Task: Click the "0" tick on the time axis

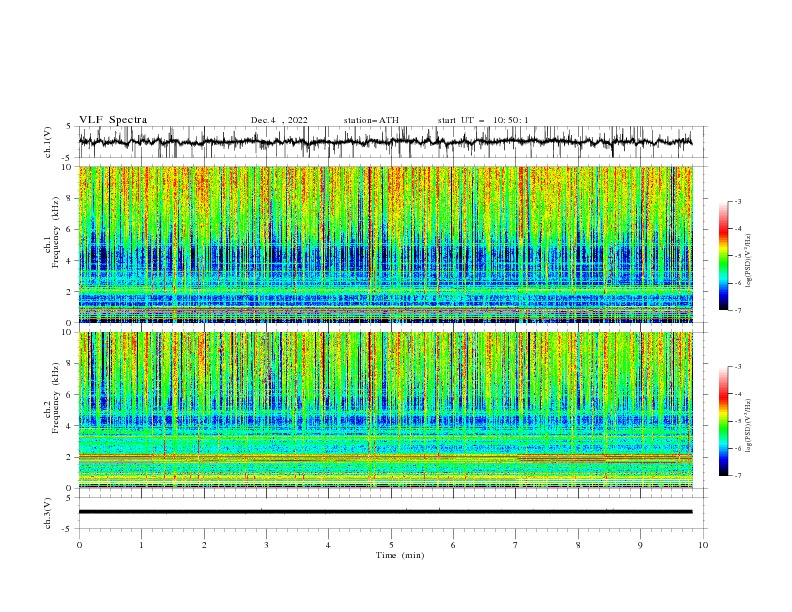Action: 79,545
